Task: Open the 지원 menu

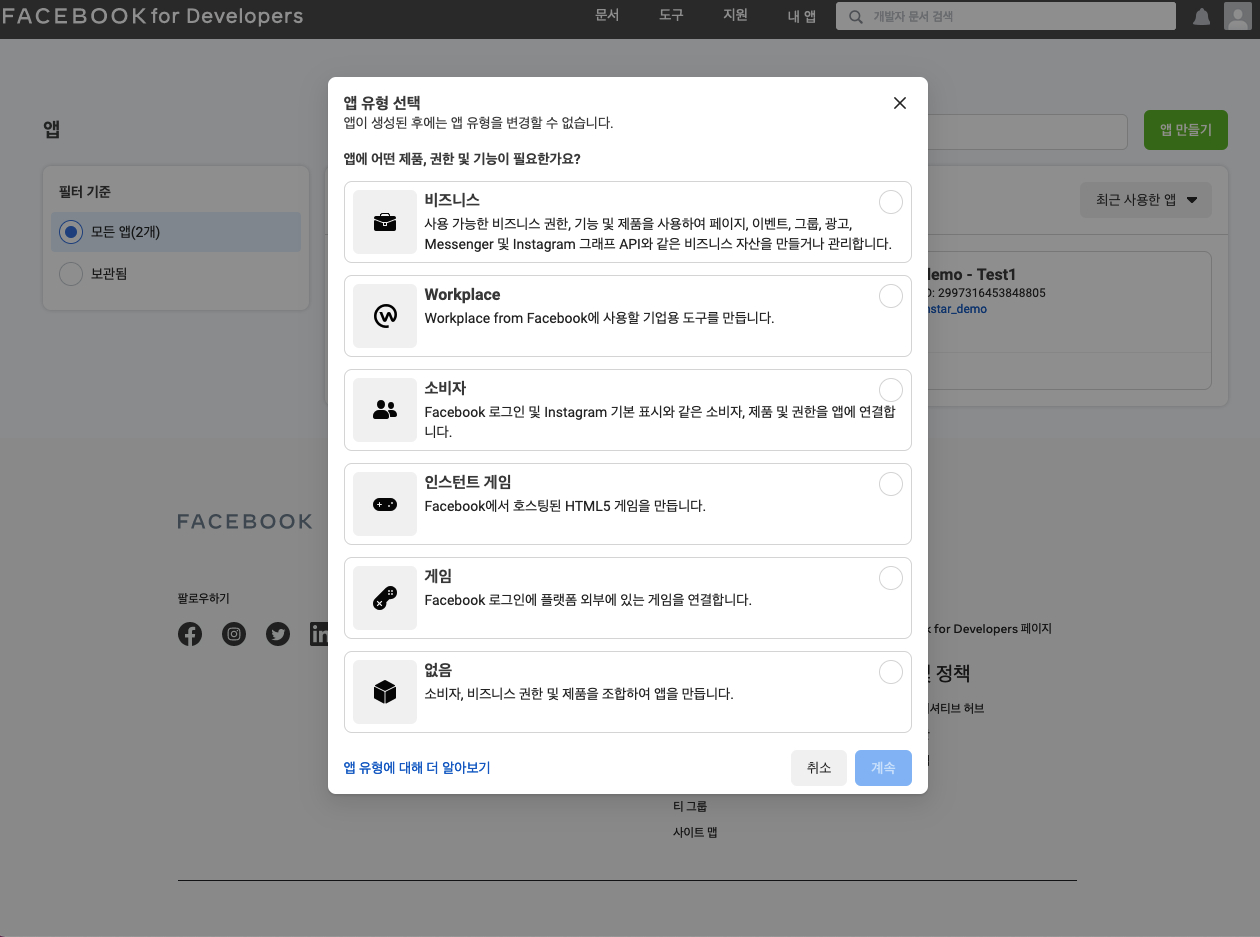Action: [x=735, y=17]
